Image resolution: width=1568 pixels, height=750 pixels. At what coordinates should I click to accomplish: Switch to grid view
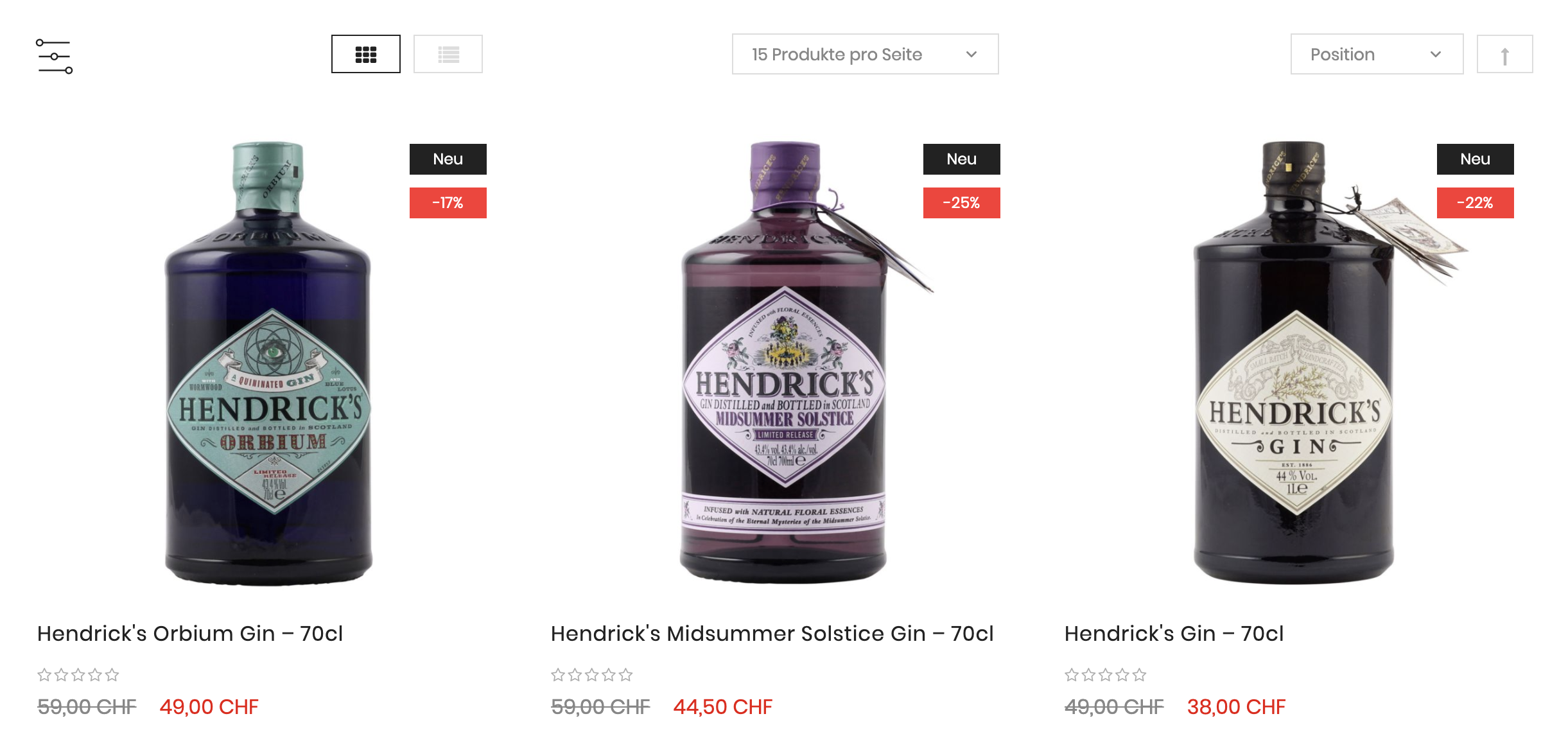coord(365,55)
